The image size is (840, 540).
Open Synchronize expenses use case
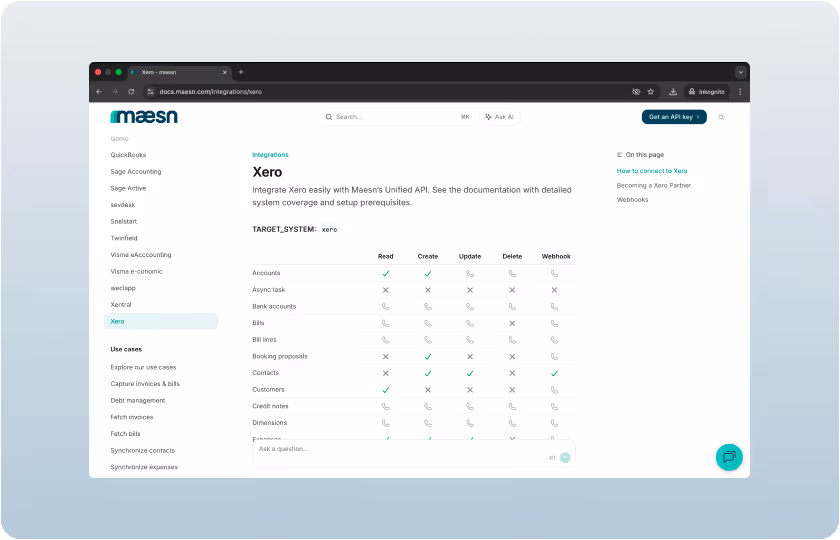144,467
